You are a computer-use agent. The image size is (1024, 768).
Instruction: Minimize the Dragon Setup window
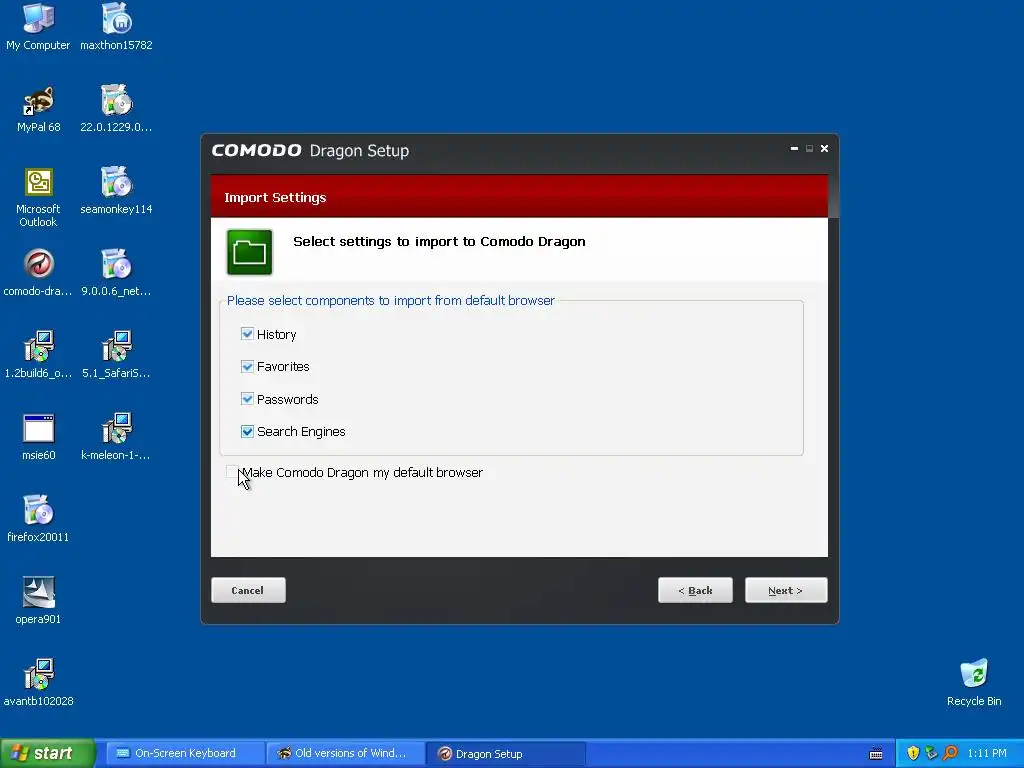pyautogui.click(x=794, y=149)
